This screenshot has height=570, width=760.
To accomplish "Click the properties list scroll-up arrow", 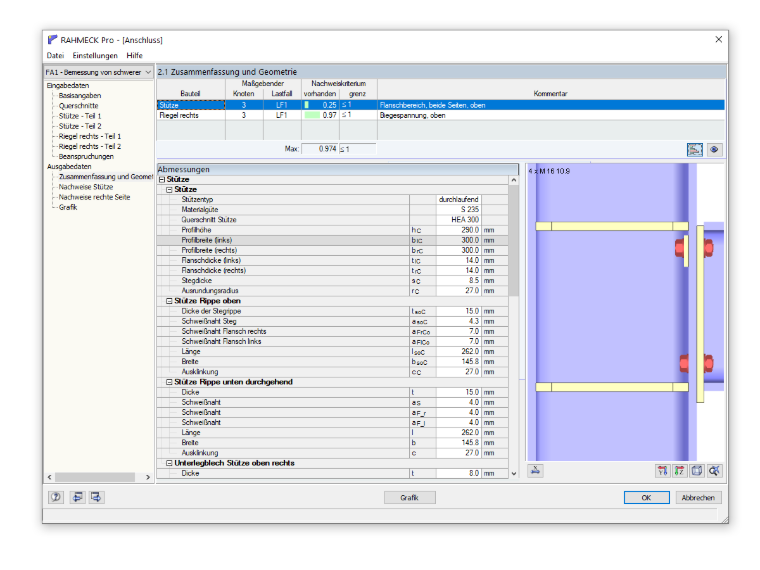I will (x=514, y=180).
